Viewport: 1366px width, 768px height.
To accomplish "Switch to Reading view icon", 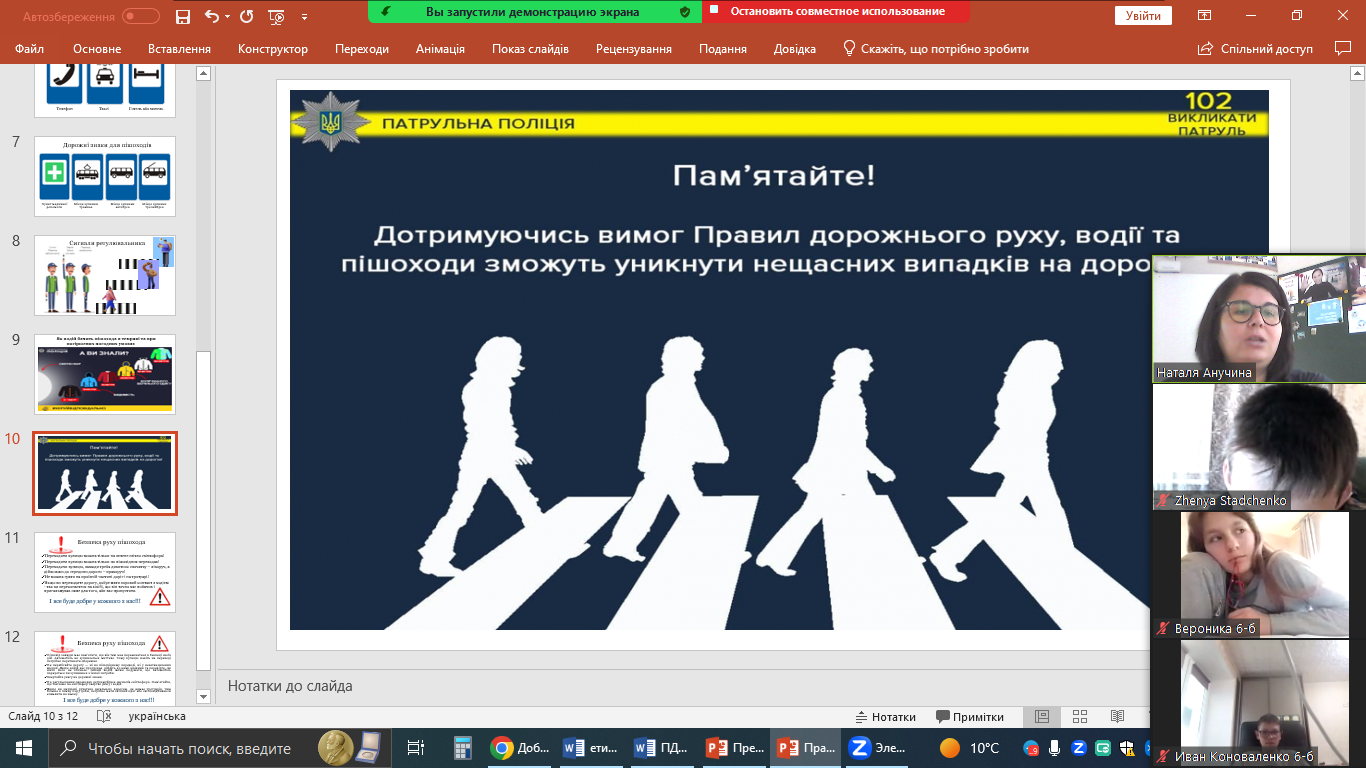I will [1117, 717].
